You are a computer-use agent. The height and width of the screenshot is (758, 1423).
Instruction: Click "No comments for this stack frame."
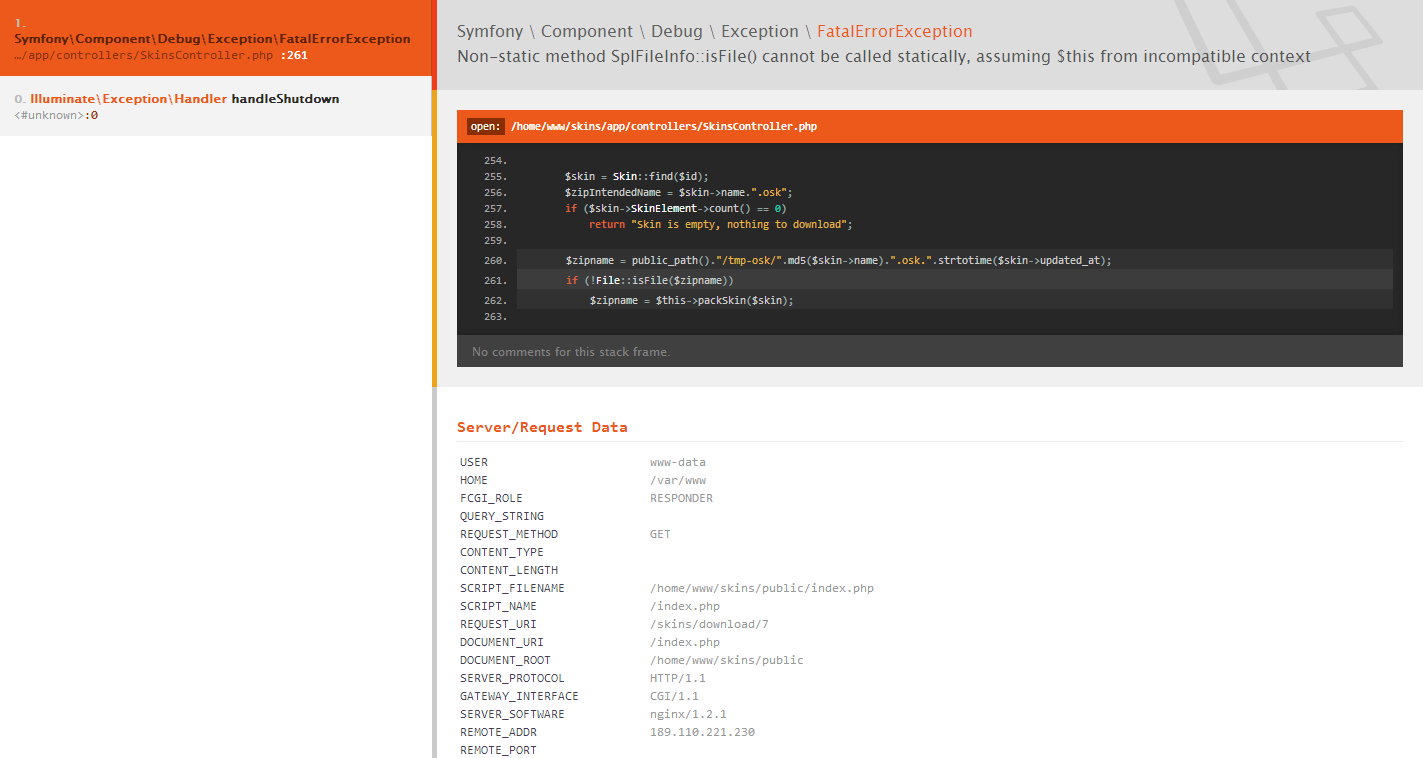pos(571,352)
